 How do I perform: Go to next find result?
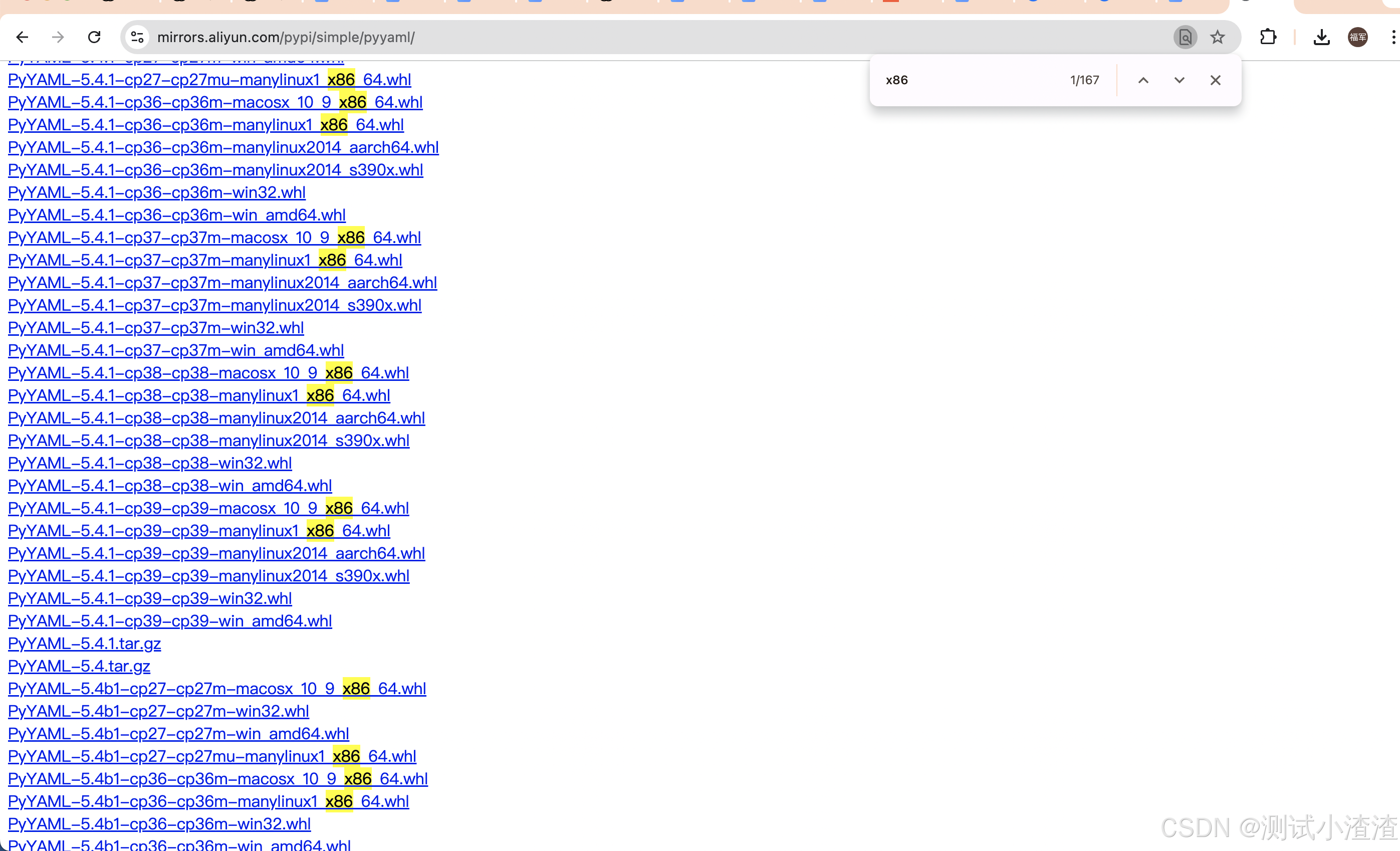[1179, 80]
